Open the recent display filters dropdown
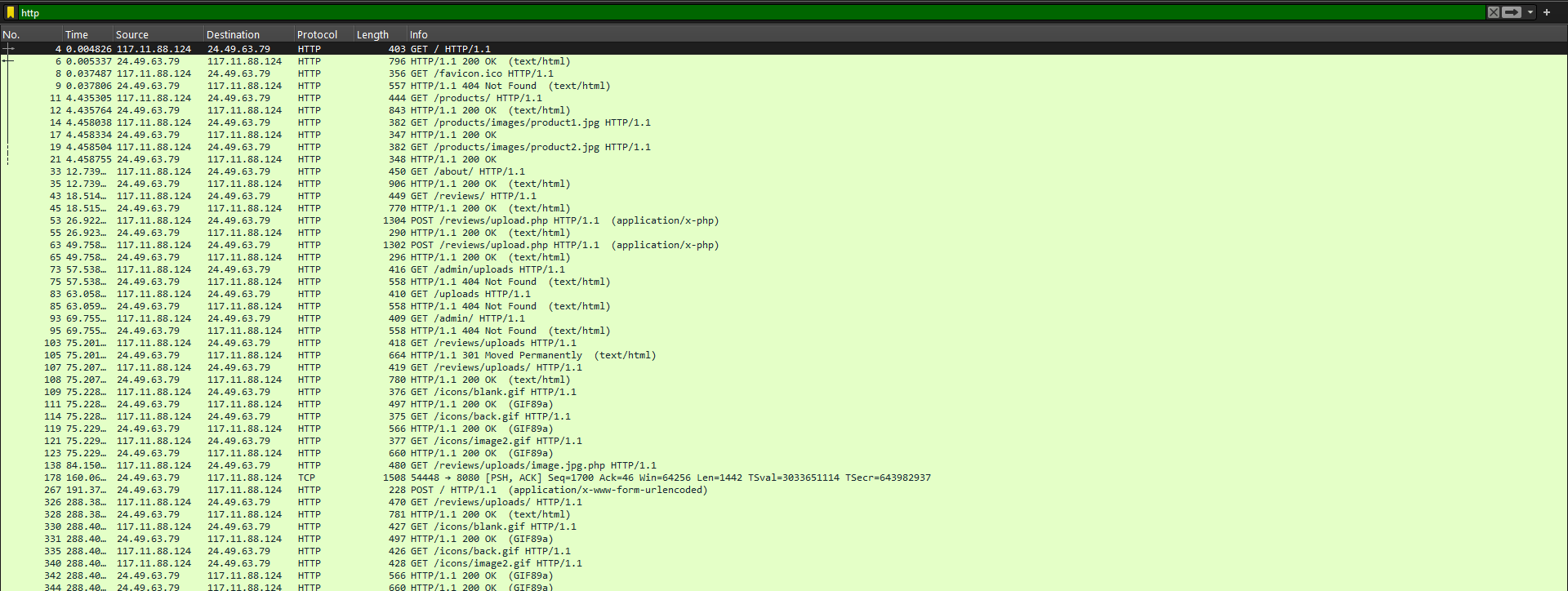The height and width of the screenshot is (591, 1568). pos(1530,12)
